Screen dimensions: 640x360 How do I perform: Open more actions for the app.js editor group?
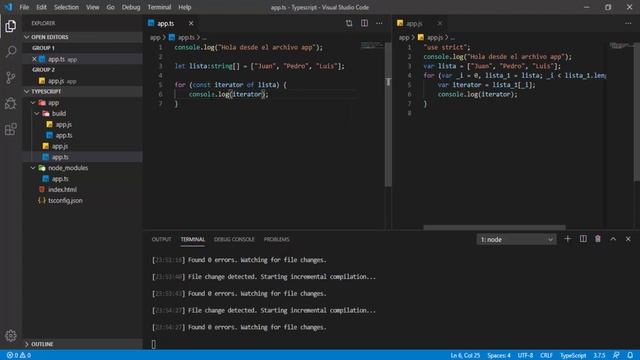pyautogui.click(x=628, y=23)
